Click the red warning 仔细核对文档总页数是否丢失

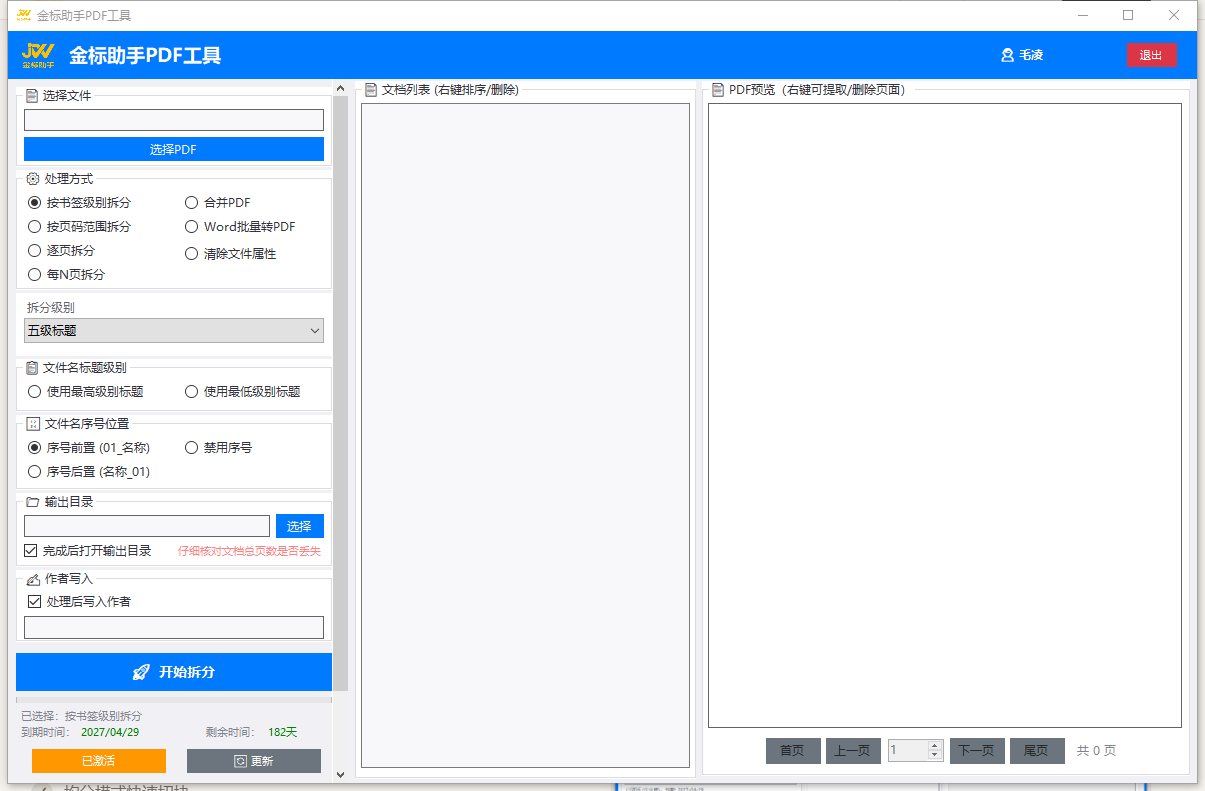pos(249,551)
